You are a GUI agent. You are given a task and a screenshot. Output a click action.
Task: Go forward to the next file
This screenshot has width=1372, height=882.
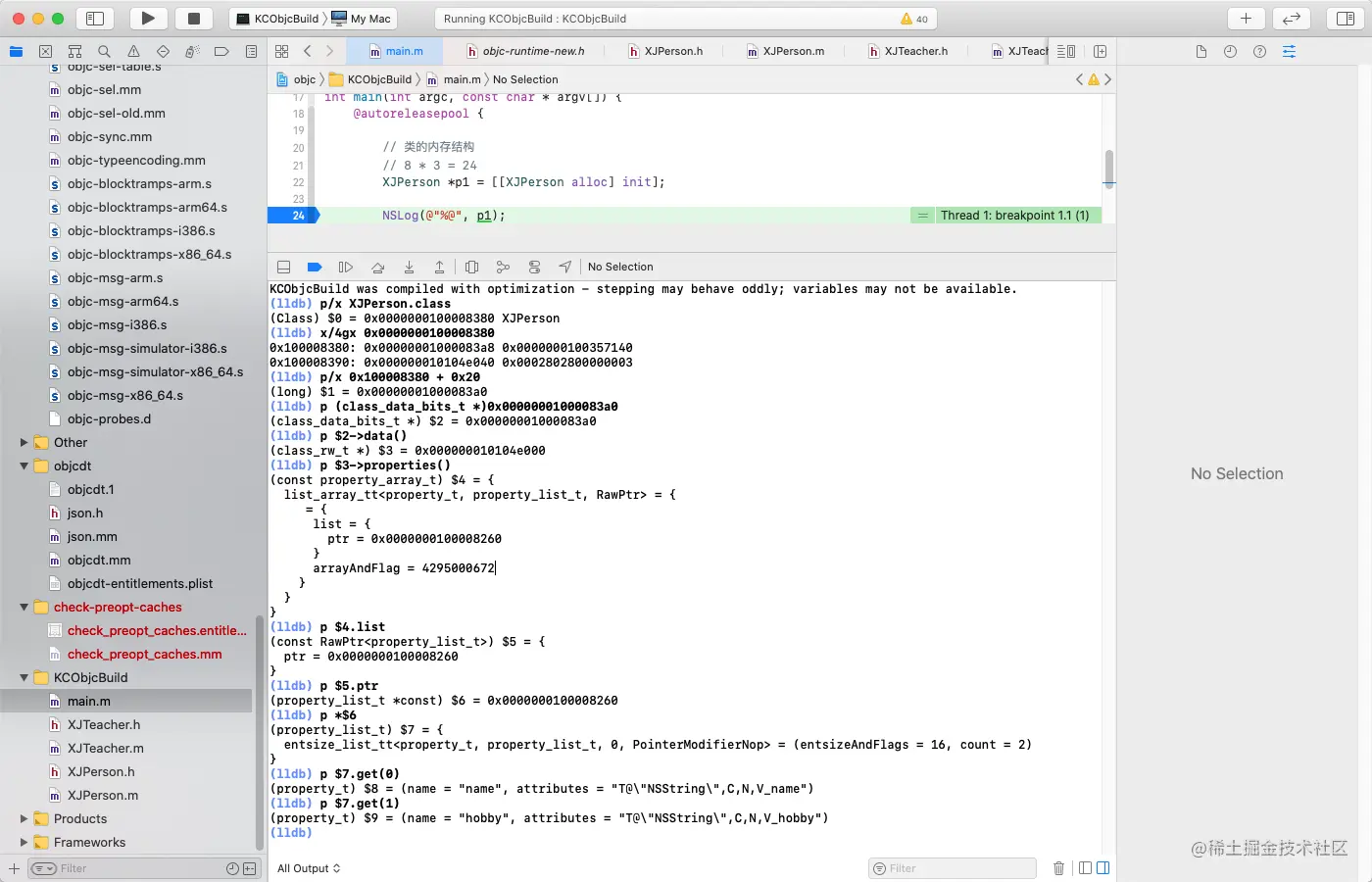click(330, 51)
